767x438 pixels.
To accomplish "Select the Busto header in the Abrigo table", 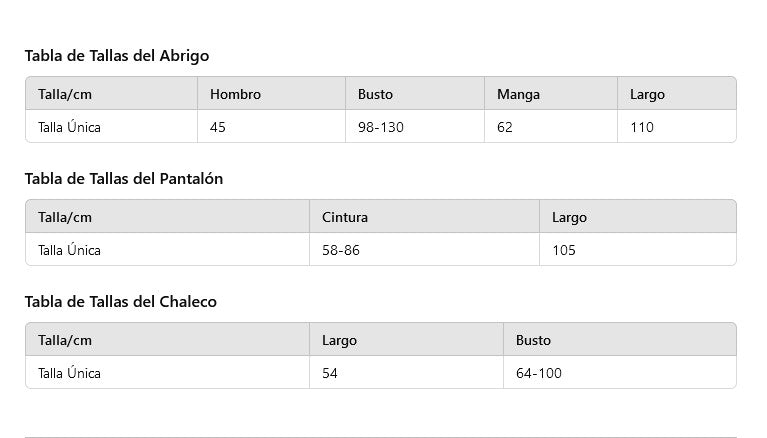I will coord(376,94).
